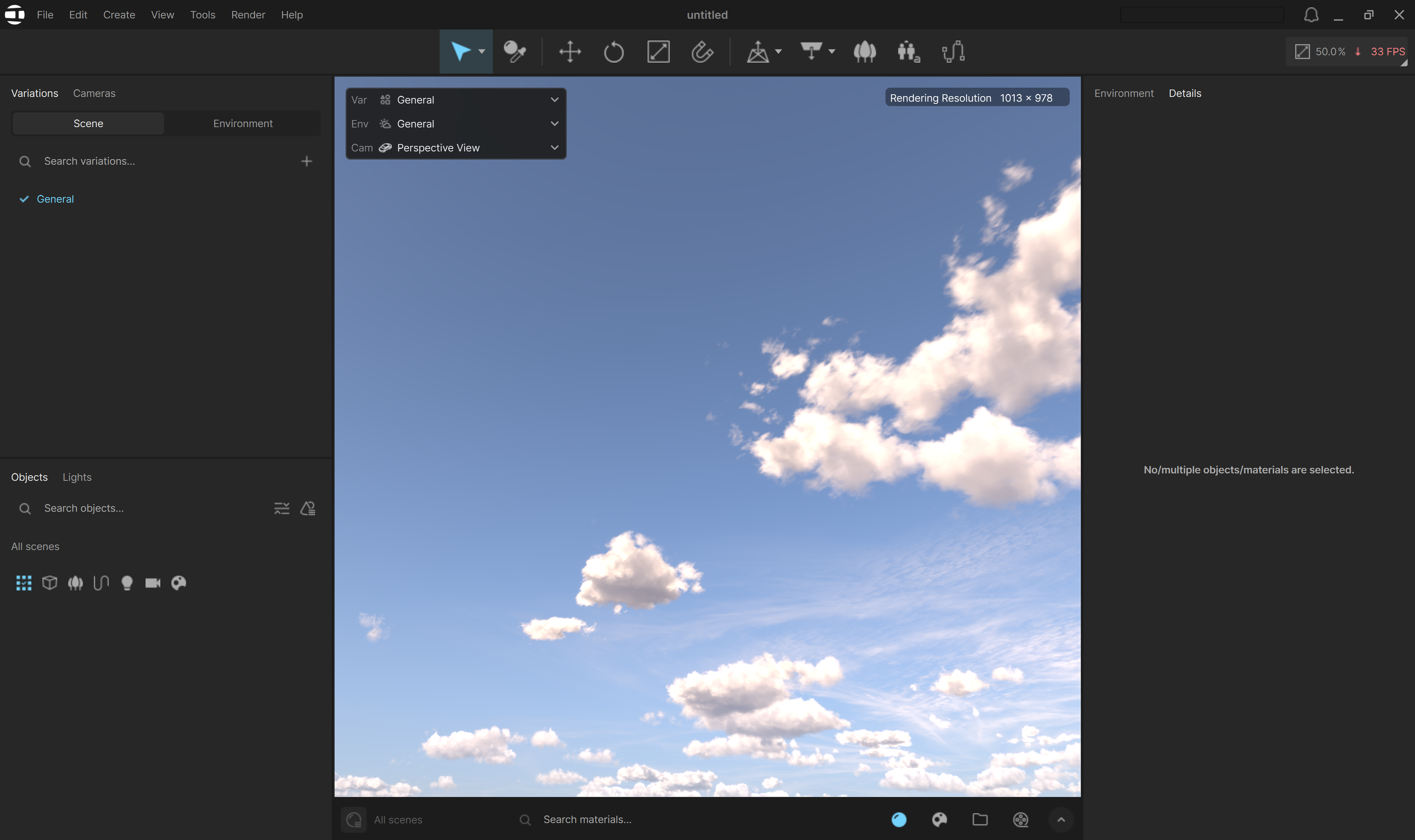This screenshot has width=1415, height=840.
Task: Click the 50.0% resolution scale indicator
Action: click(x=1320, y=52)
